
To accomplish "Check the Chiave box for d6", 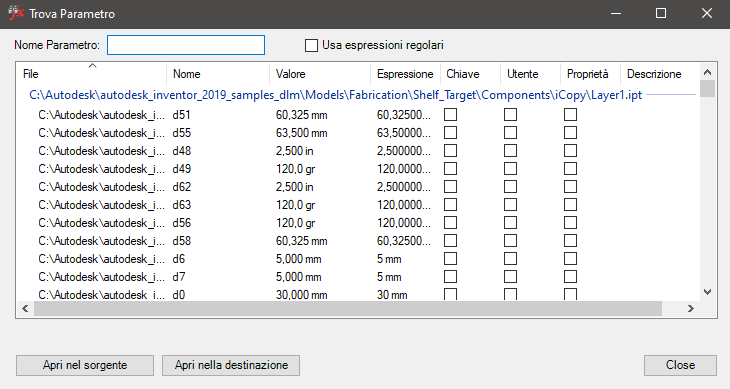I will click(x=450, y=259).
